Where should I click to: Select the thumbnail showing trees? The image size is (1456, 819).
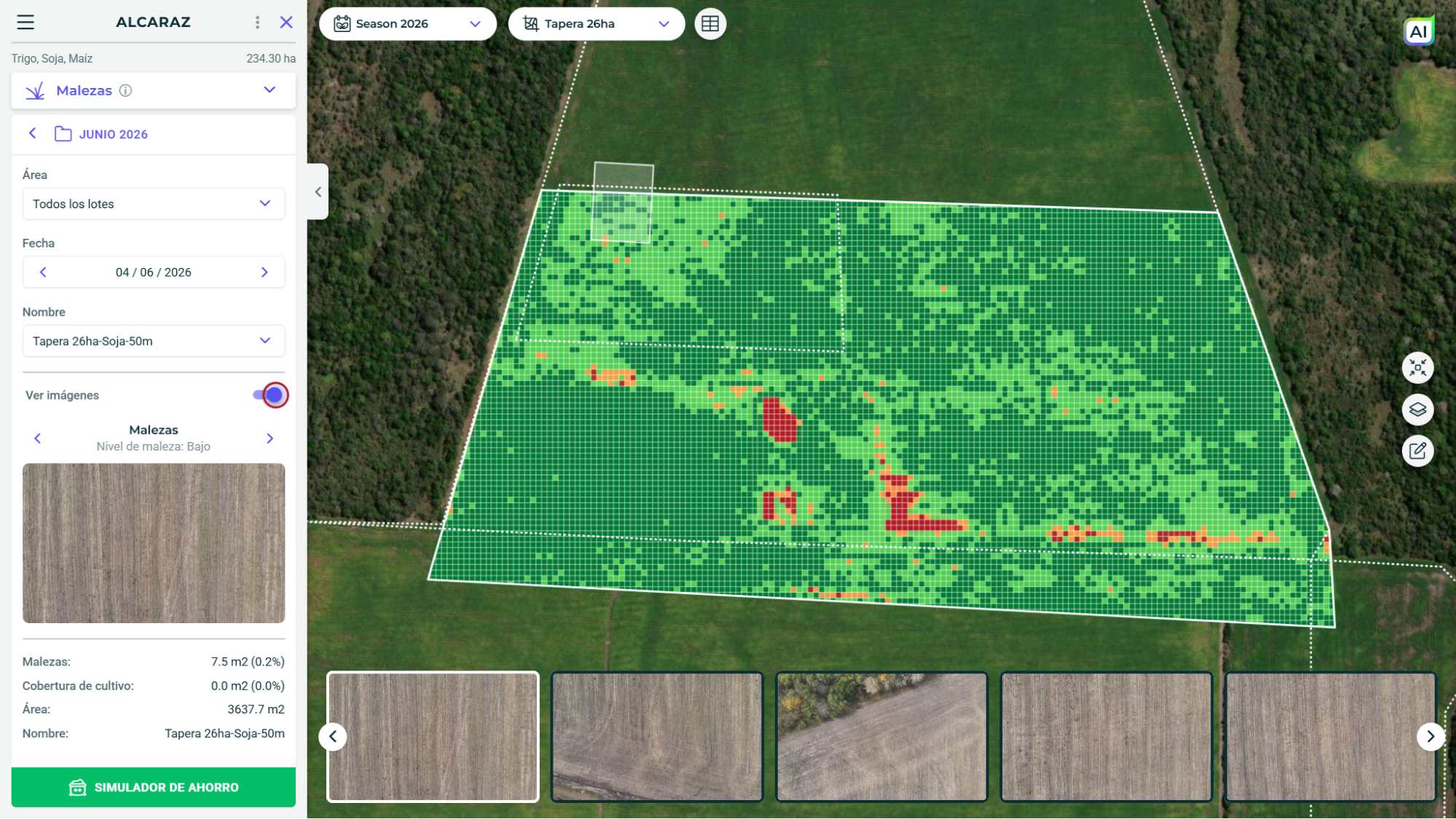(881, 737)
